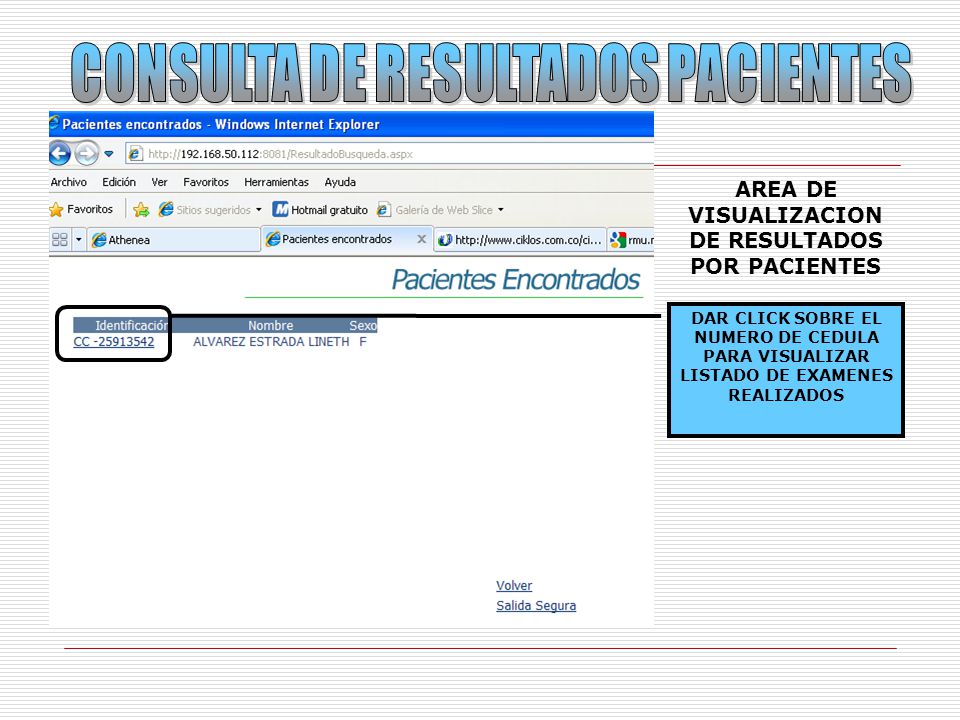This screenshot has width=960, height=720.
Task: Click the CC -25913542 identification link
Action: click(114, 342)
